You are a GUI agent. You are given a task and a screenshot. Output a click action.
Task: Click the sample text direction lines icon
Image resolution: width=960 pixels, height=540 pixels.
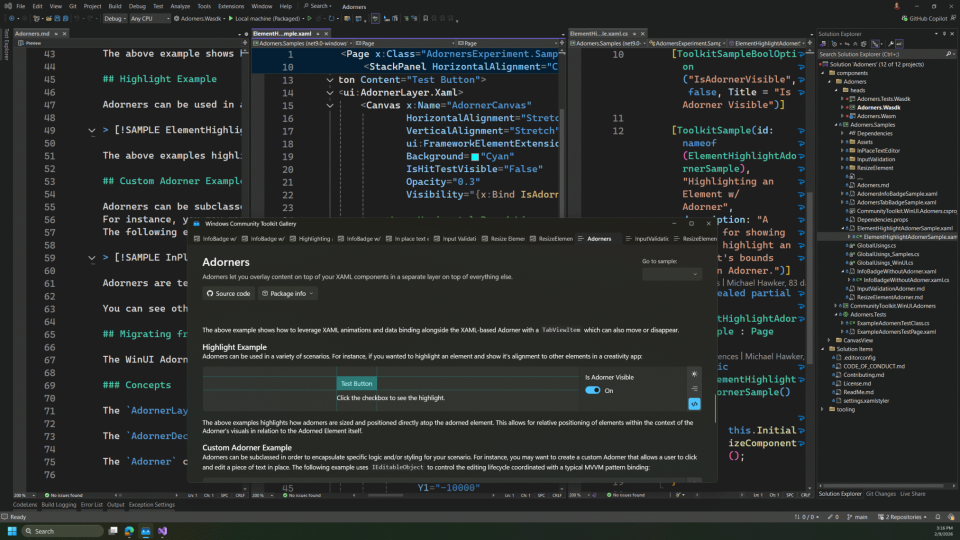point(694,389)
